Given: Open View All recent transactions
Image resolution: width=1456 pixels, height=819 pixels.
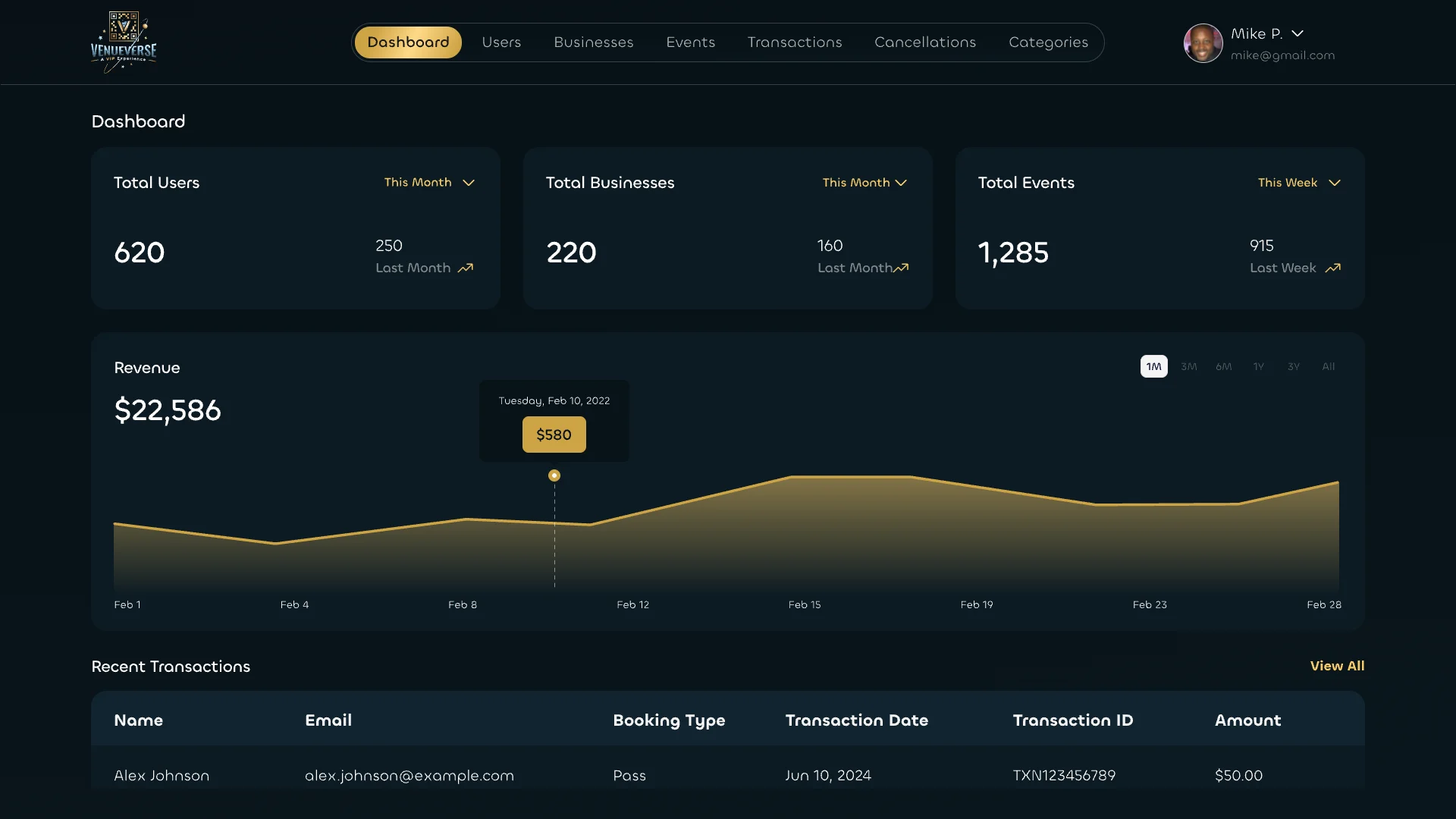Looking at the screenshot, I should 1338,666.
